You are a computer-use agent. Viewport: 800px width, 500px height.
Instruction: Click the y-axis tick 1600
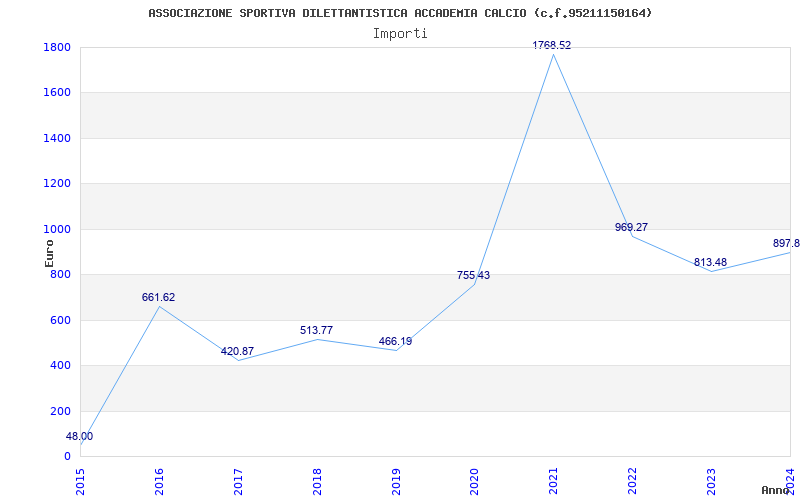57,93
